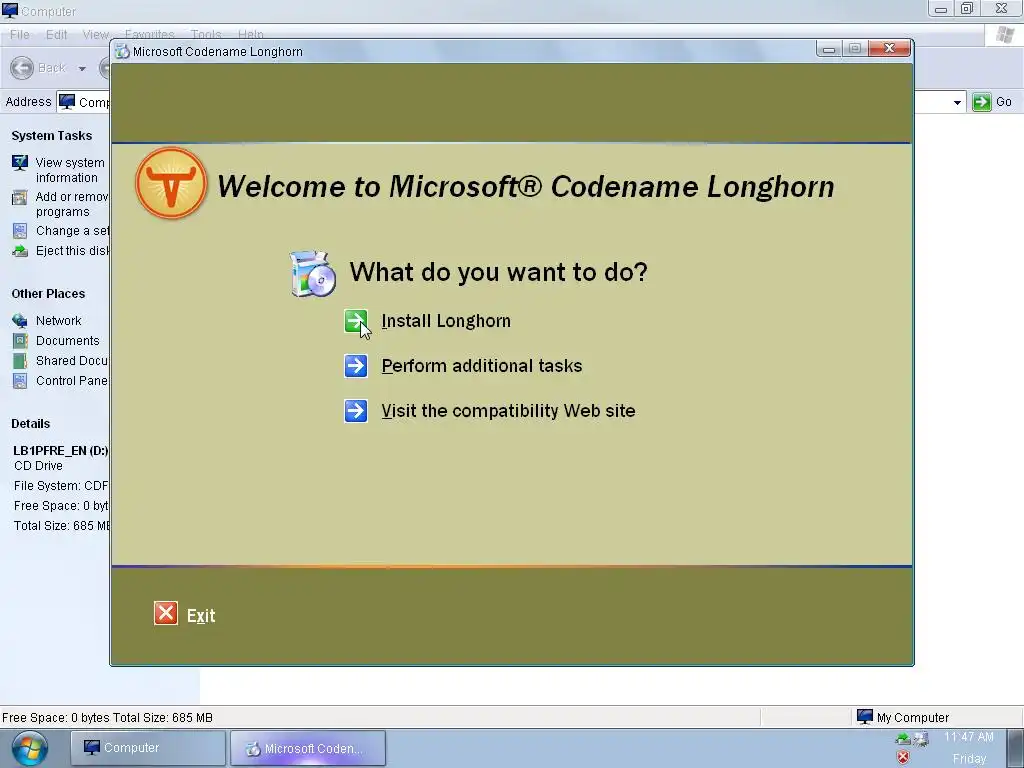
Task: Switch to Computer taskbar button
Action: click(148, 748)
